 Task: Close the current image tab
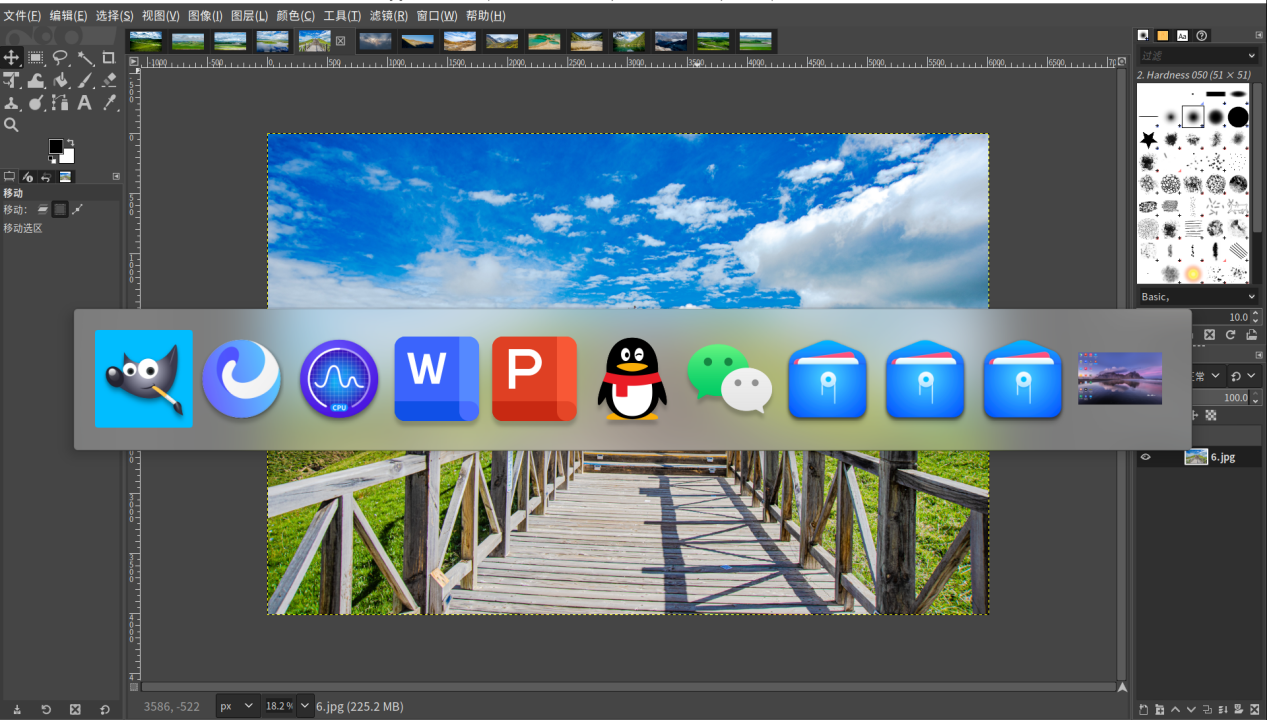pyautogui.click(x=340, y=41)
